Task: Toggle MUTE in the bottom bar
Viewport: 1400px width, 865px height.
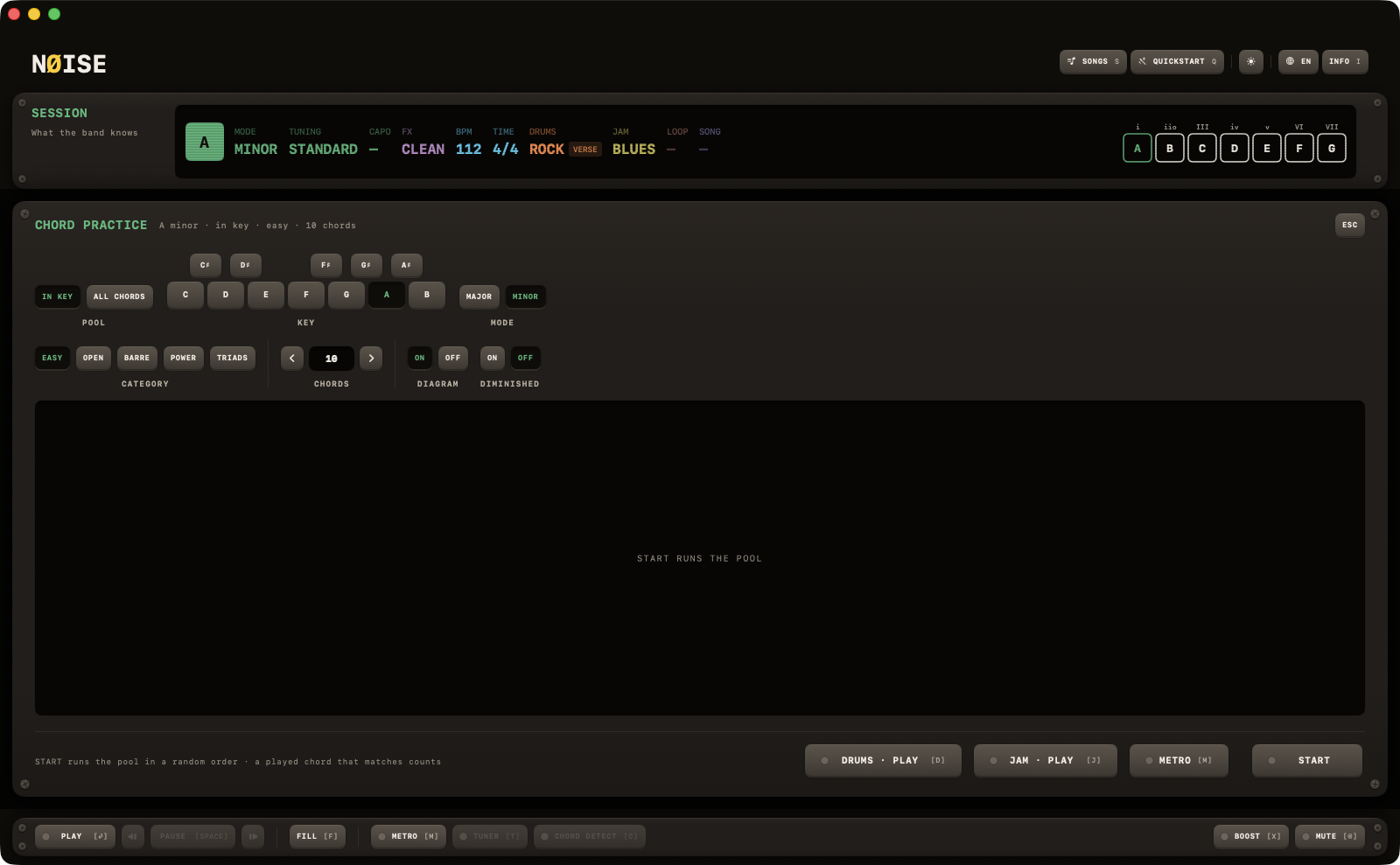Action: pos(1330,836)
